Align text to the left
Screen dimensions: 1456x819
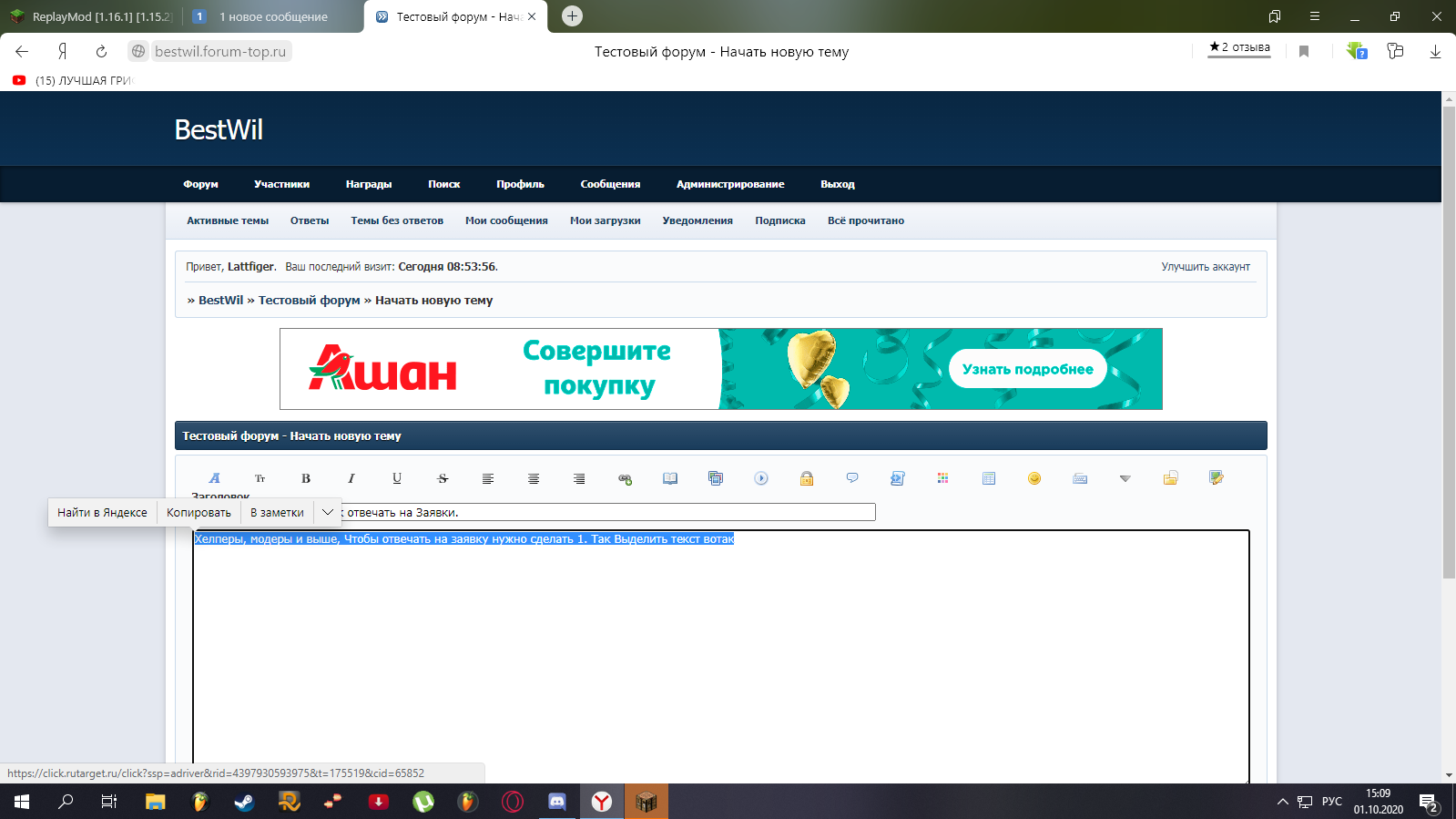pos(488,478)
